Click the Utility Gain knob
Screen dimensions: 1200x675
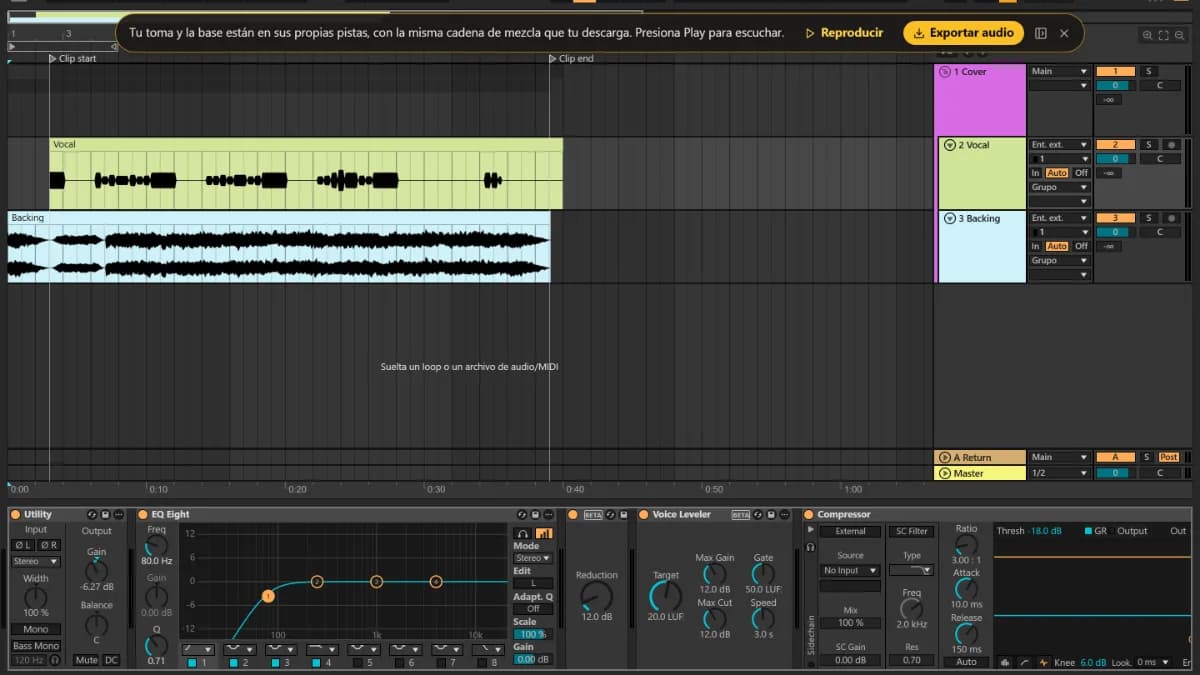tap(97, 570)
